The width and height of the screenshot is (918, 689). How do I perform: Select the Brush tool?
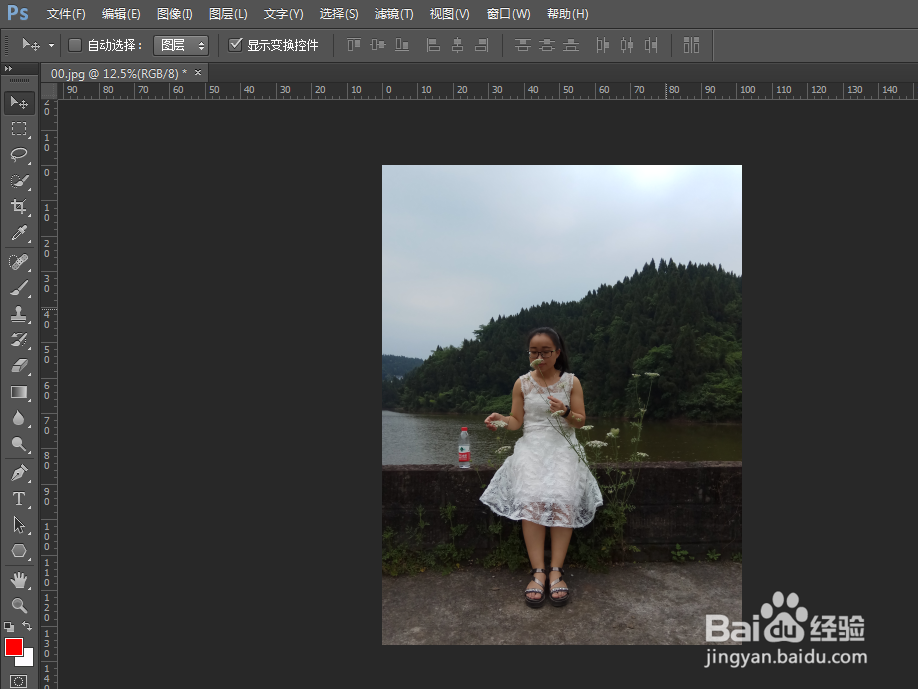[19, 288]
